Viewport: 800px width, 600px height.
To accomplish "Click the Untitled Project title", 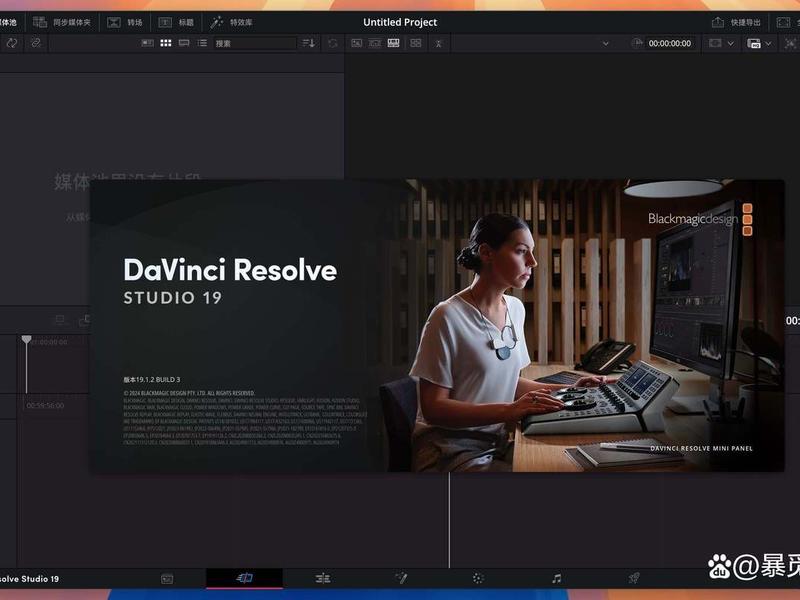I will [400, 22].
